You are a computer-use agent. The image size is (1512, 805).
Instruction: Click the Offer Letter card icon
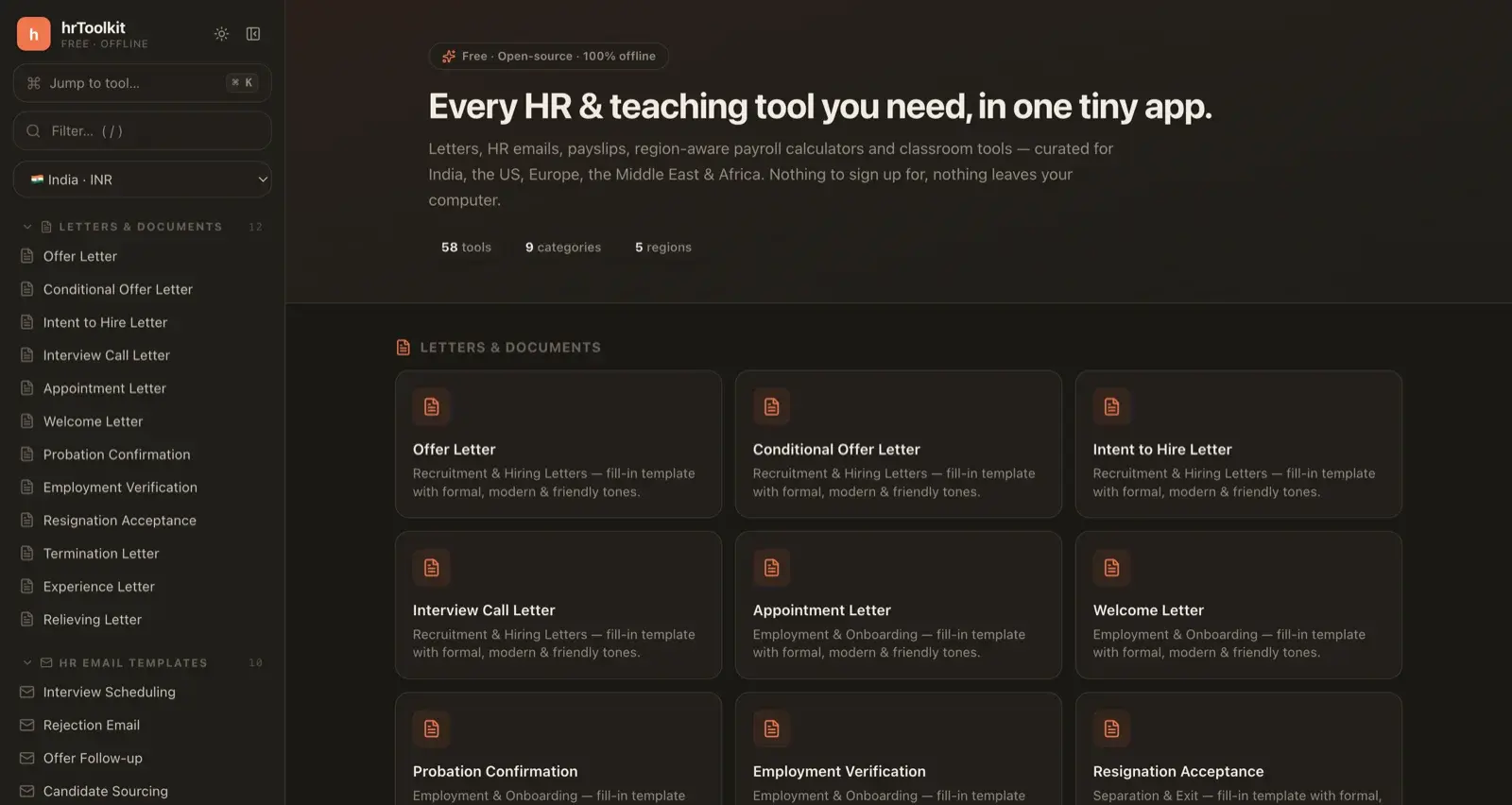coord(432,407)
